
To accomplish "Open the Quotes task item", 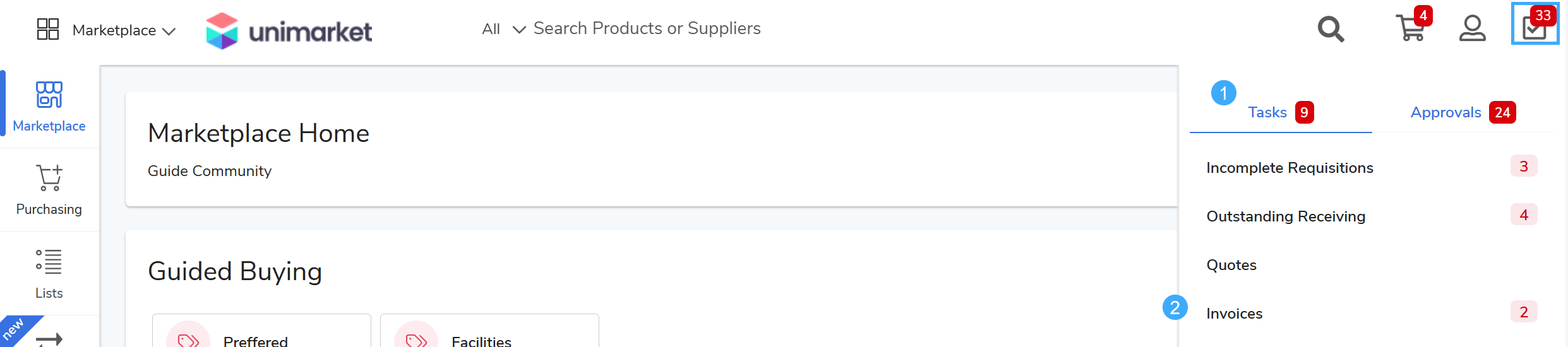I will 1231,265.
